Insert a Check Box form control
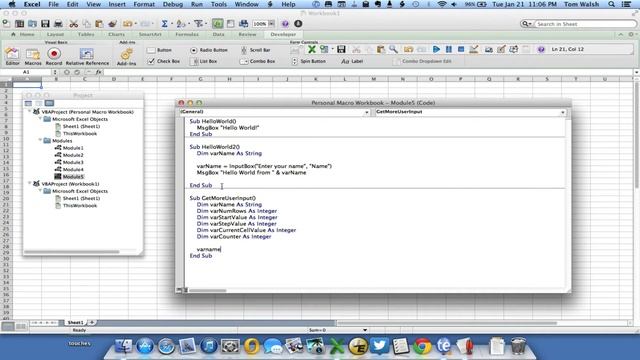 coord(164,61)
